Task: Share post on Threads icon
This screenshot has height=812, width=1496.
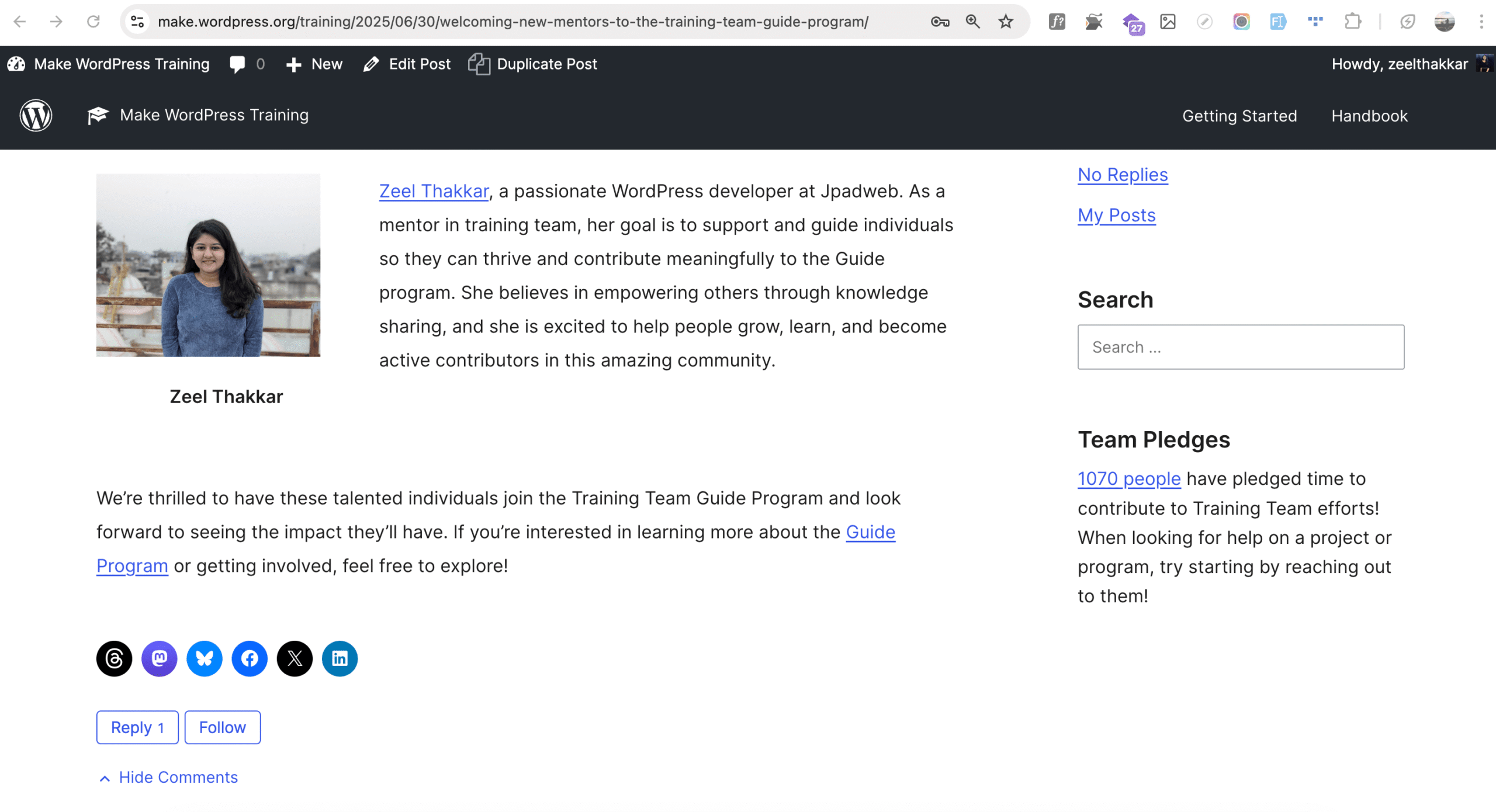Action: coord(114,658)
